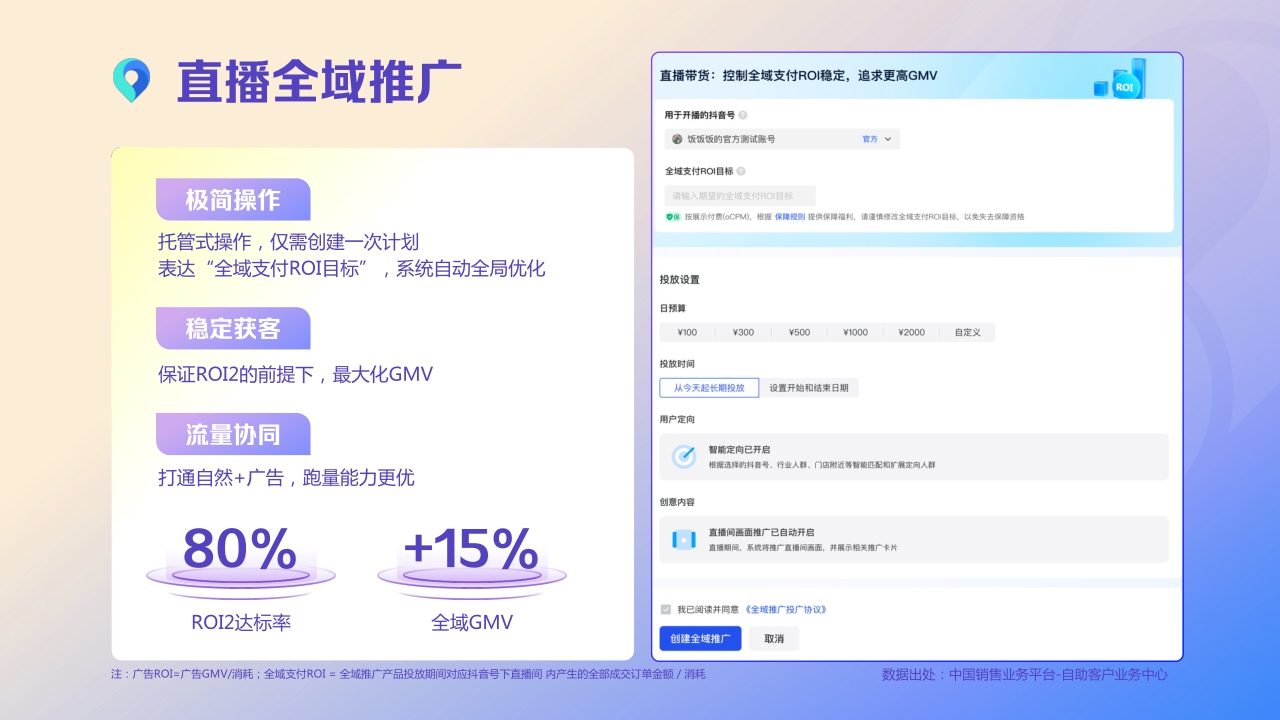Click the help icon beside 全域支付ROI目标
This screenshot has height=720, width=1280.
point(741,171)
